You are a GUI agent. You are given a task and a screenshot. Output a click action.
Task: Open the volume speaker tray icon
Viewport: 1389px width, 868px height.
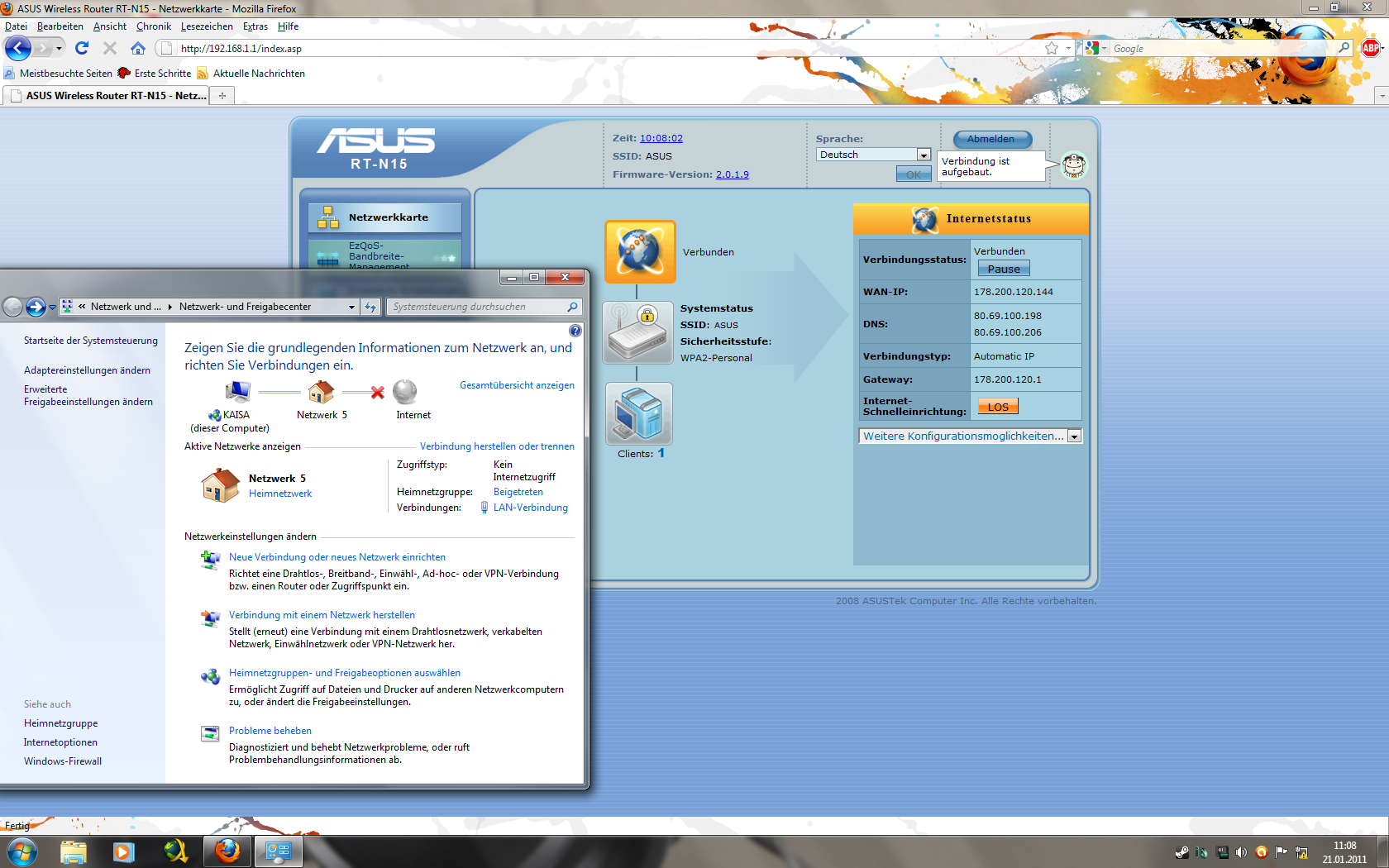(1241, 852)
